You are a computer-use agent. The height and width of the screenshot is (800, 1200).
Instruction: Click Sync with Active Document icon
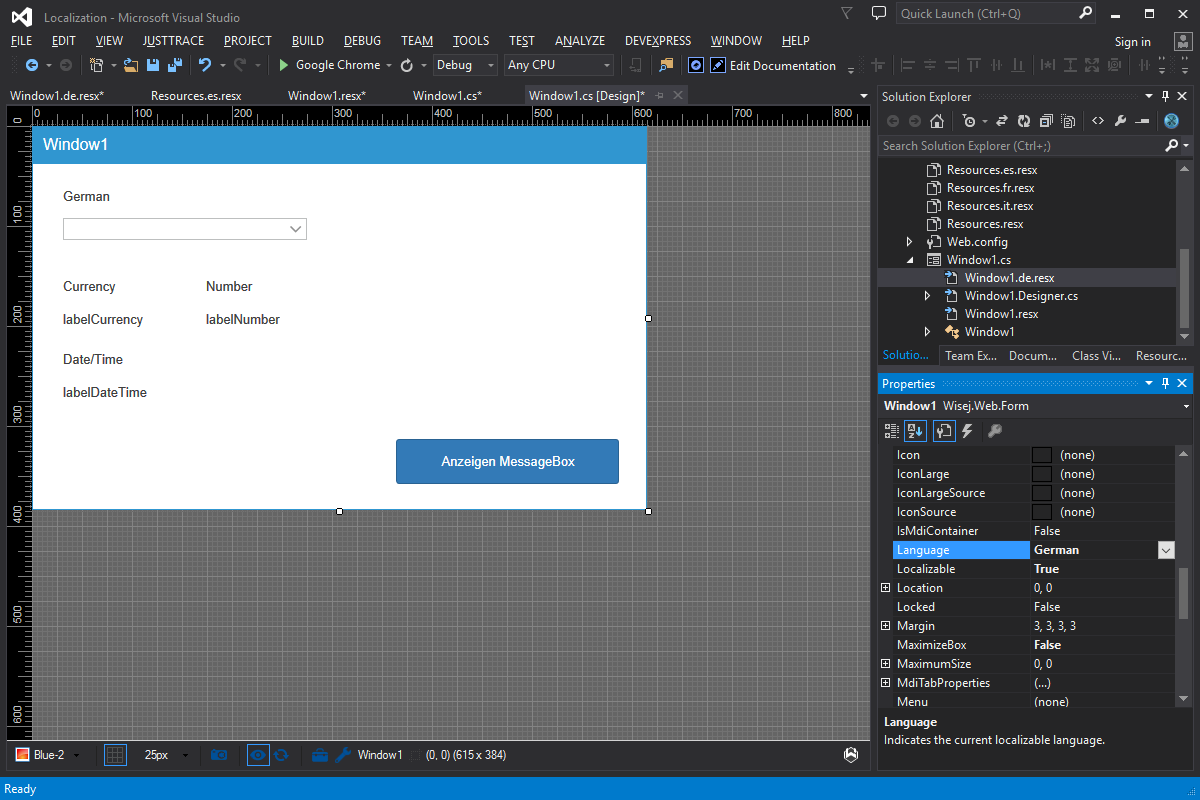click(1001, 121)
